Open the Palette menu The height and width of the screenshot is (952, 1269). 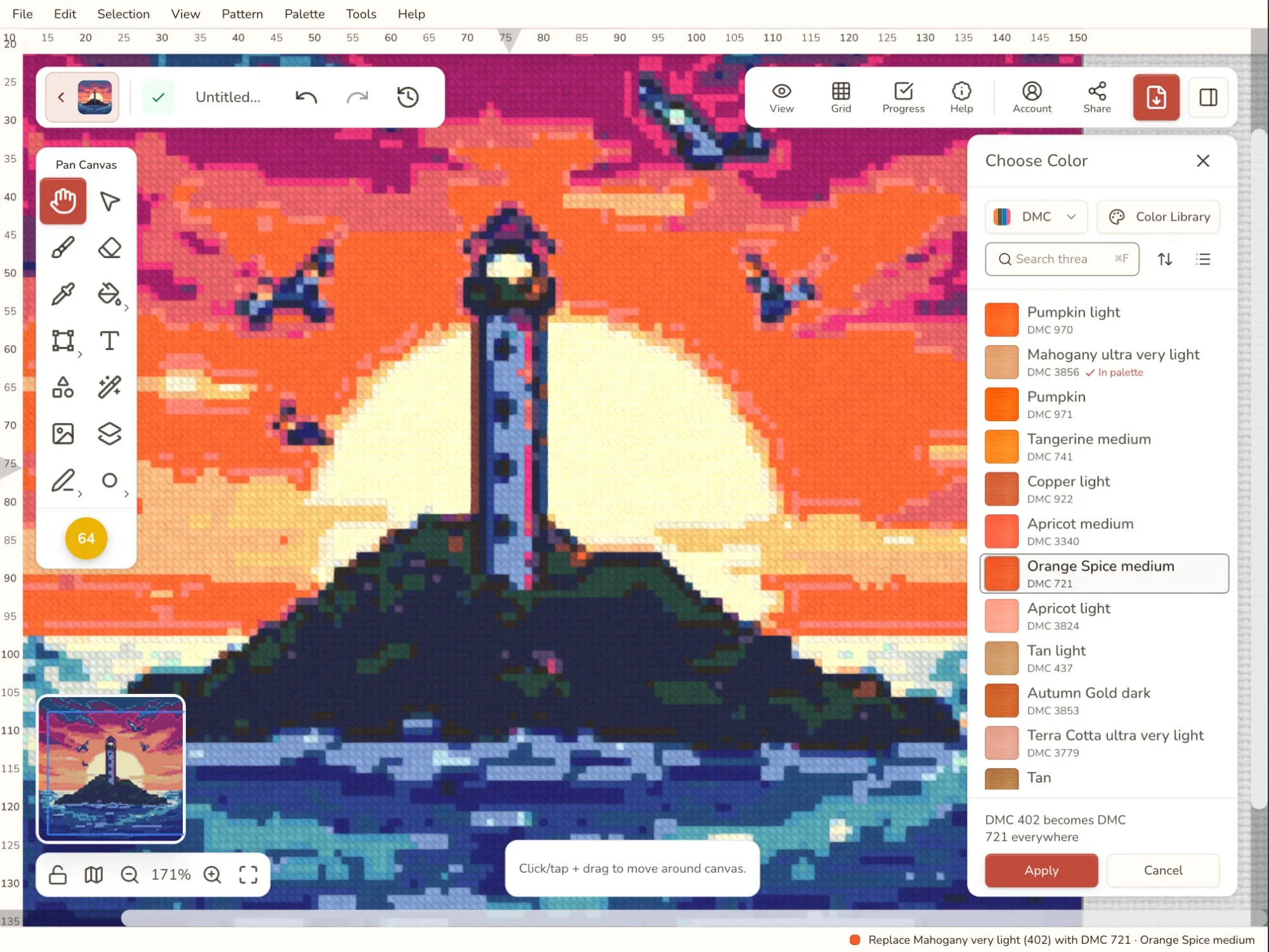[x=305, y=14]
